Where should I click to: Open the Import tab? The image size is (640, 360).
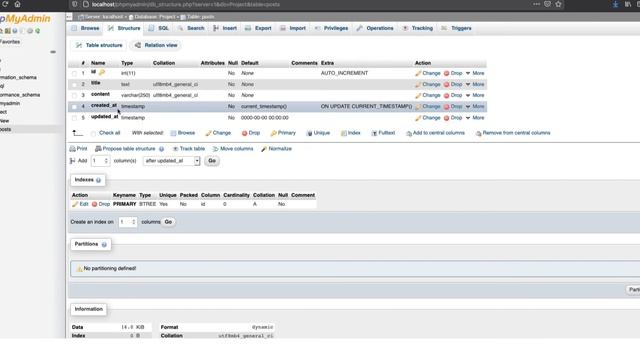click(x=293, y=28)
